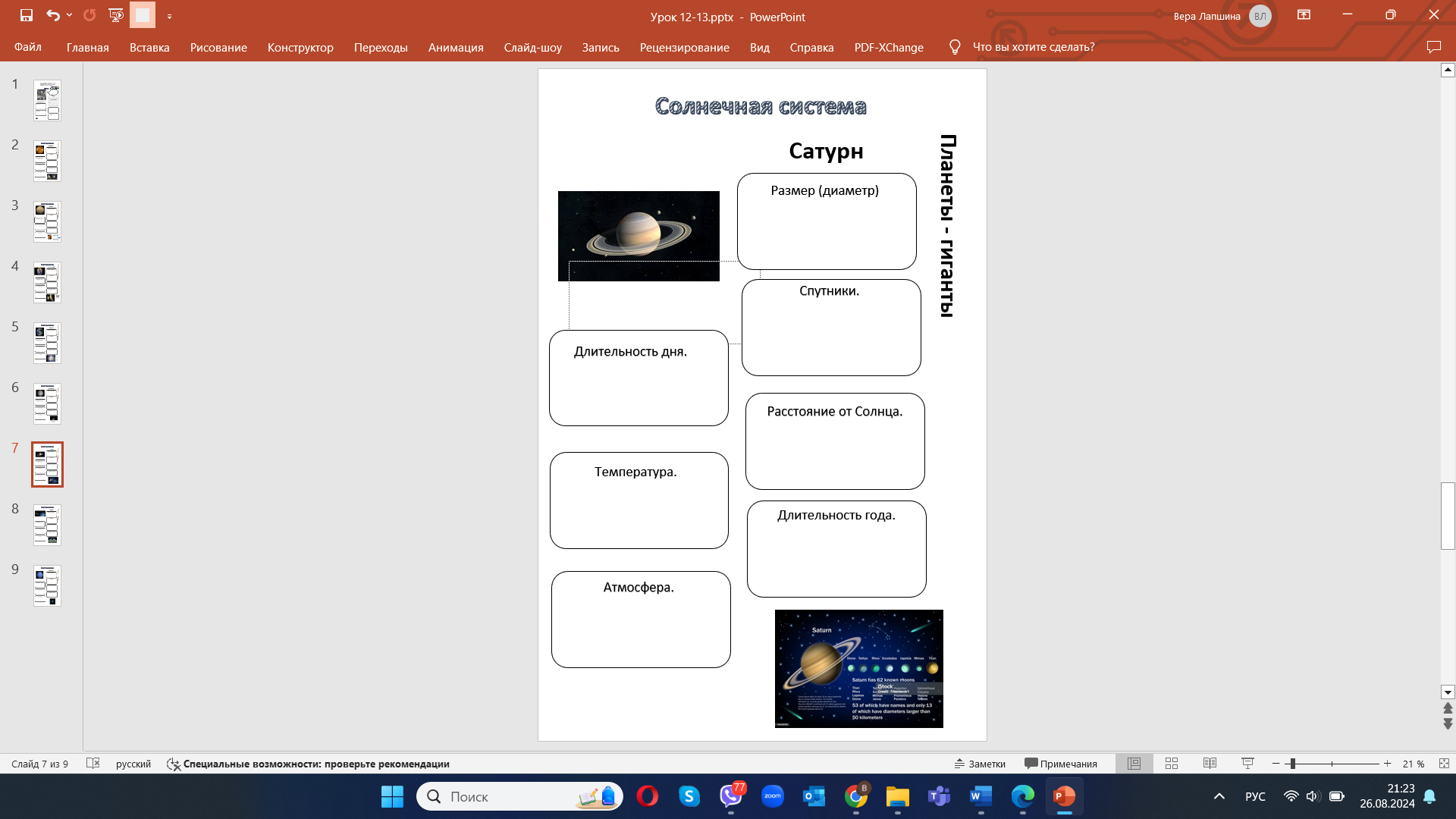Click the 'Сатурн' heading text
The height and width of the screenshot is (819, 1456).
(826, 151)
